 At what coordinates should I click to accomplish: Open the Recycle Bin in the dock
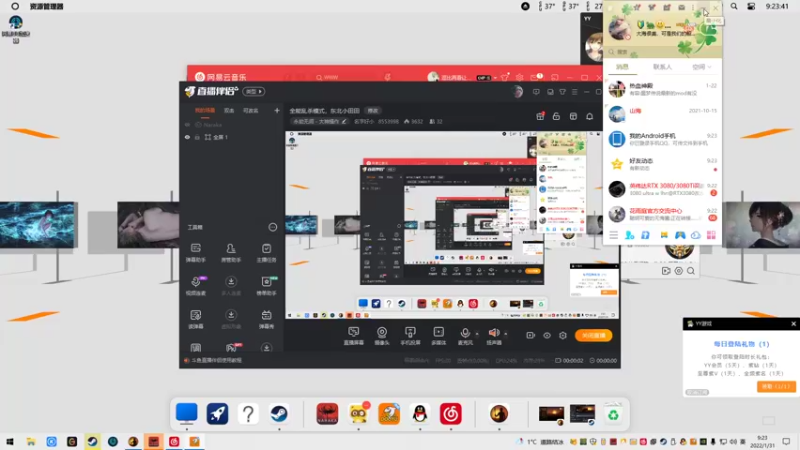point(613,414)
